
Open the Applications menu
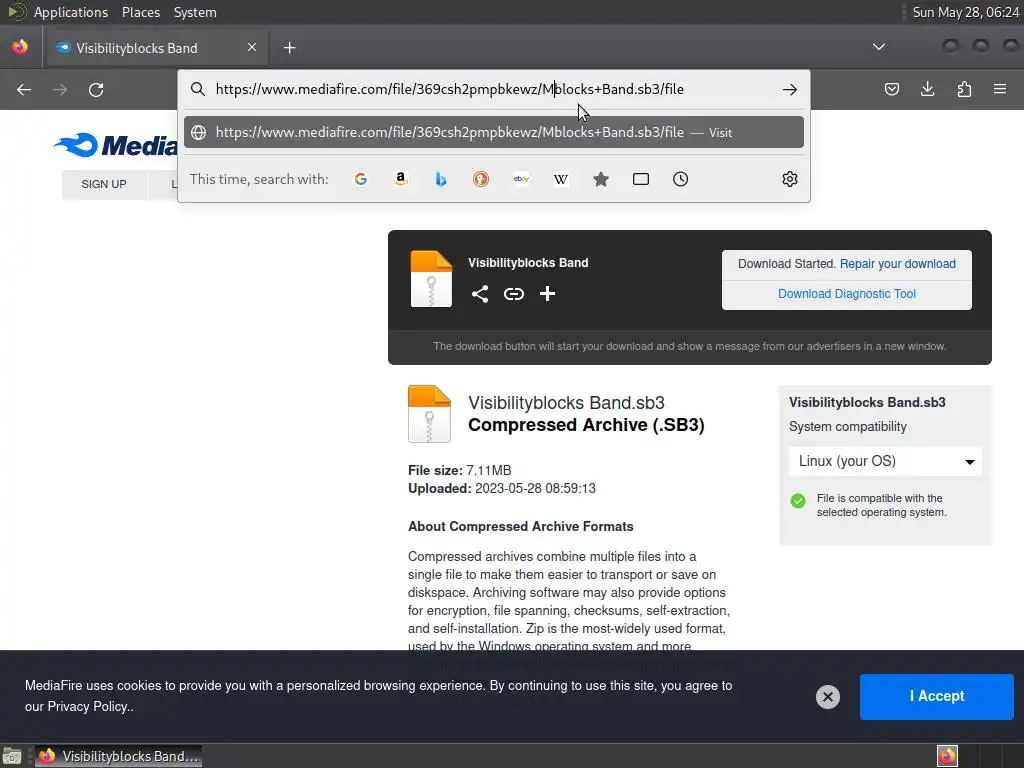(71, 12)
